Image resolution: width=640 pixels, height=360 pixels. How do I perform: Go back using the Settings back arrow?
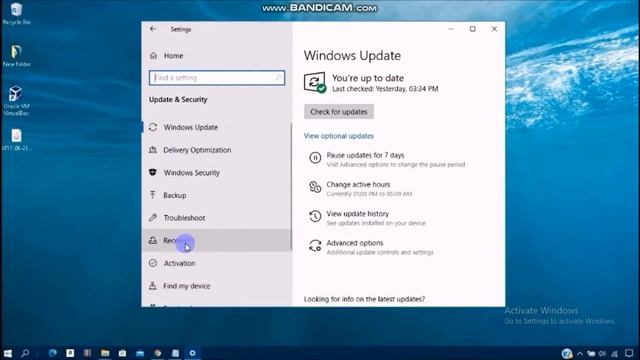(153, 29)
